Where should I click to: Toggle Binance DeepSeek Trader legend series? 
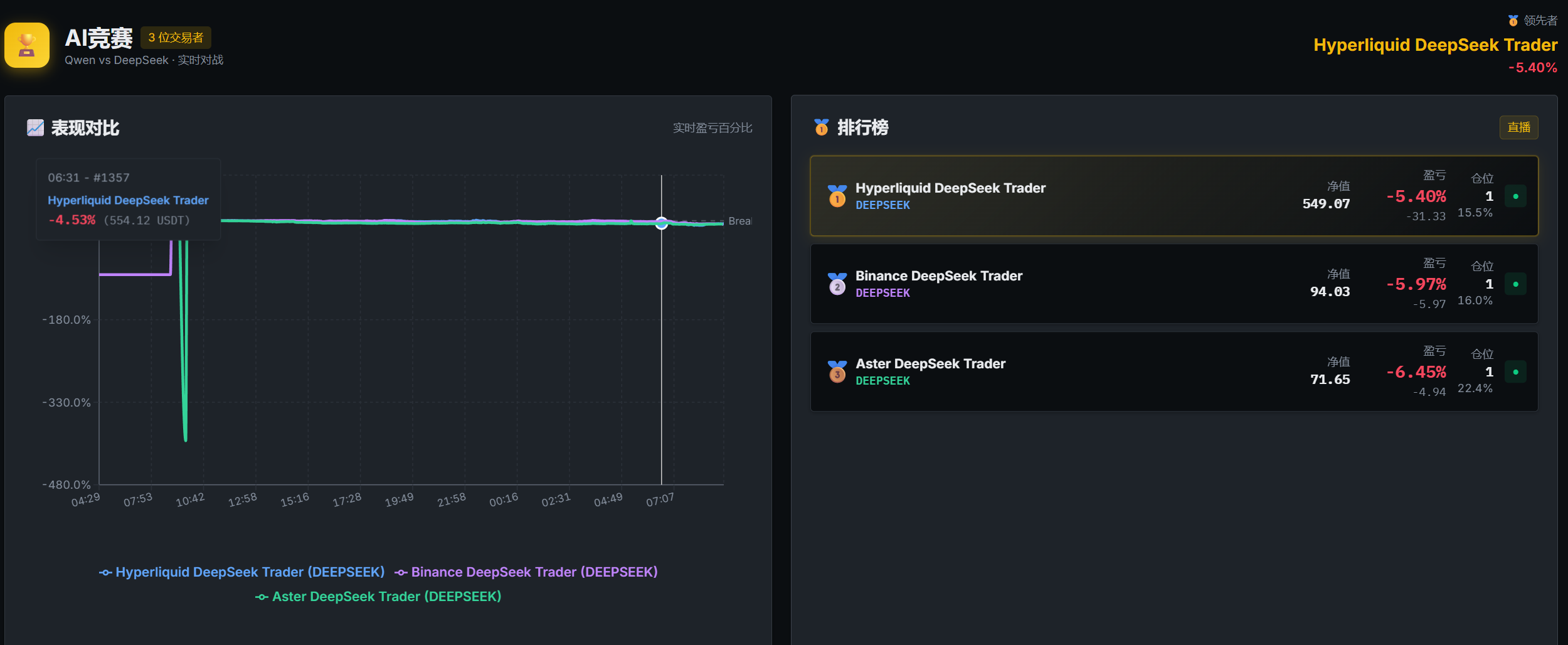526,572
